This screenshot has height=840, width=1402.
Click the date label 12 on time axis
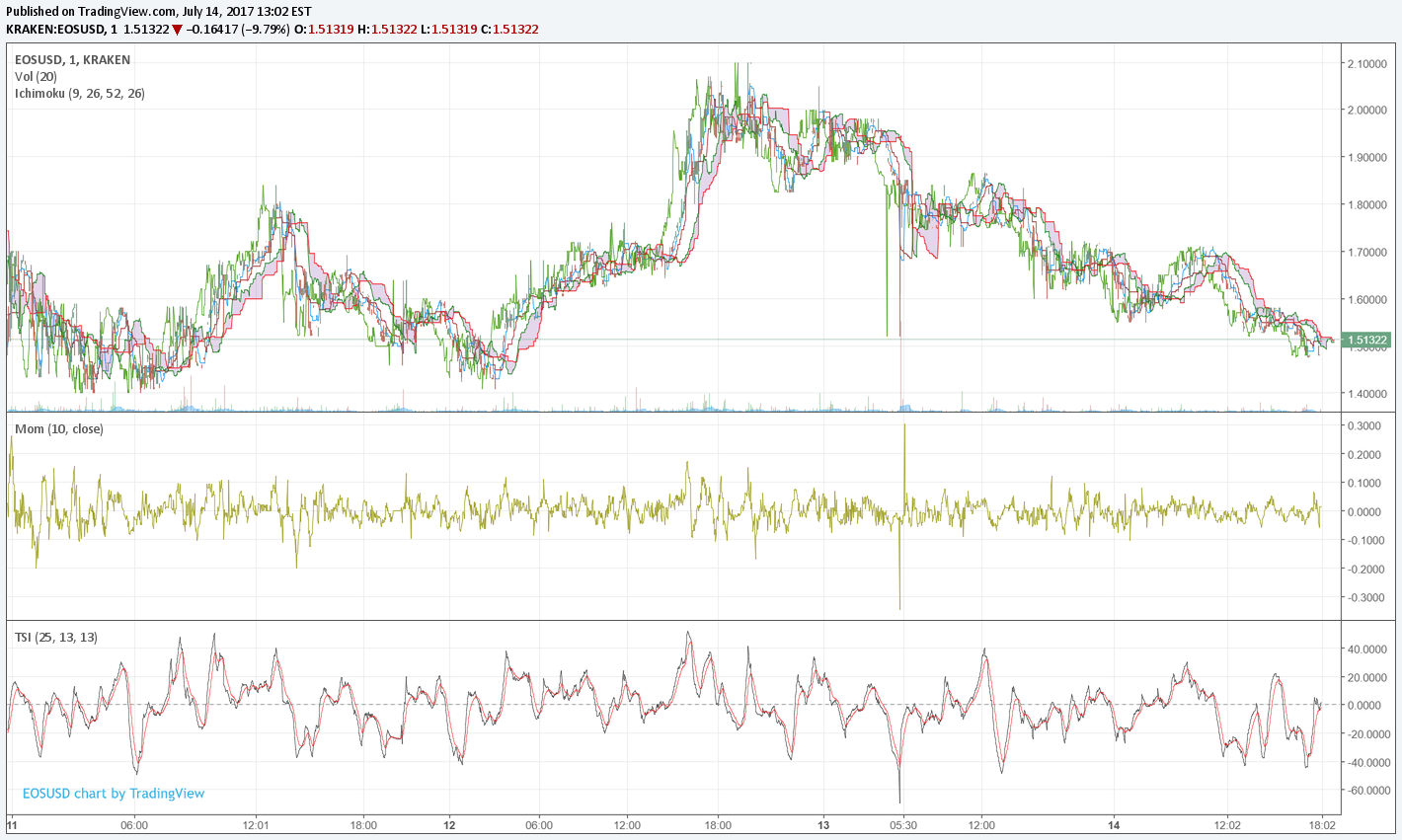pos(449,825)
